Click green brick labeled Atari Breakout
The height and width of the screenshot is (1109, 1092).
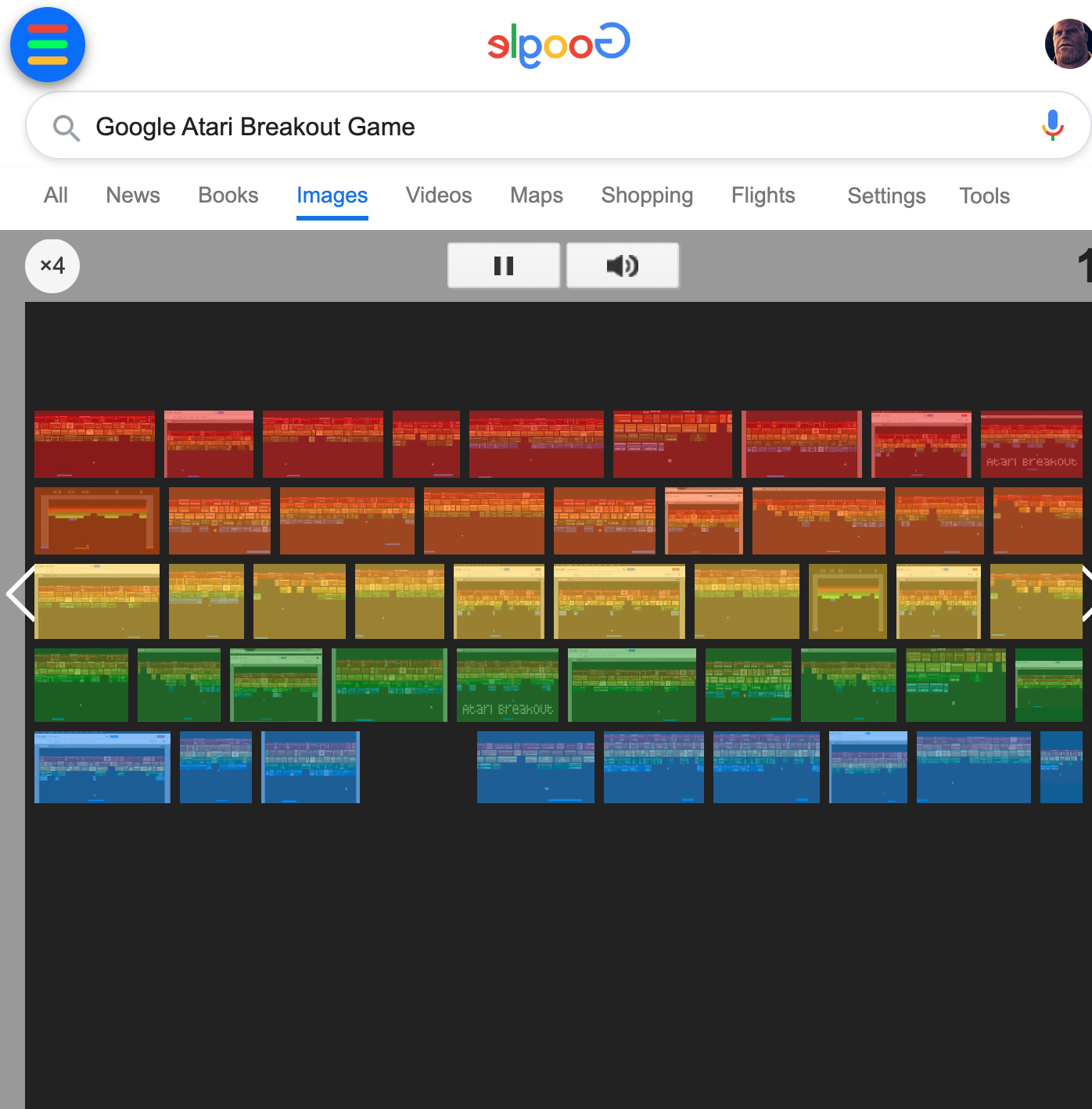[x=508, y=685]
